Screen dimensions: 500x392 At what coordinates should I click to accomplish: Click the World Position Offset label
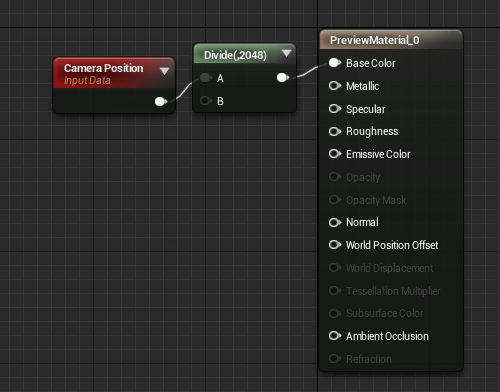[392, 245]
